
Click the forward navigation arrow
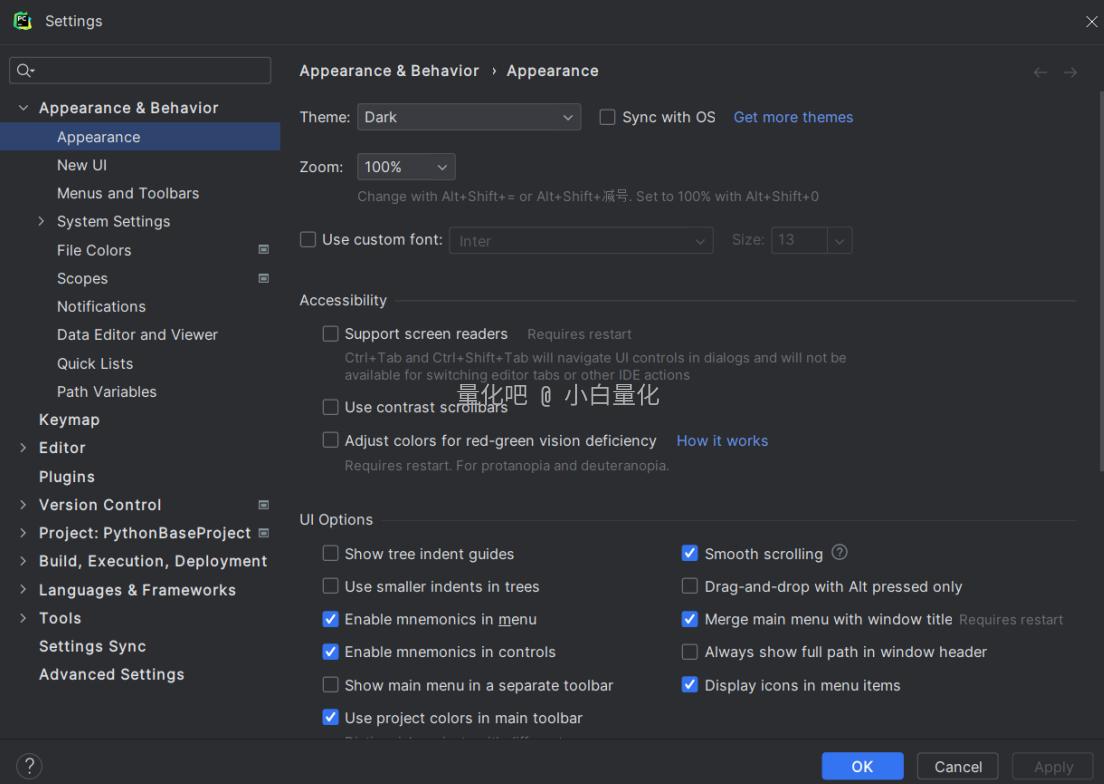coord(1070,72)
